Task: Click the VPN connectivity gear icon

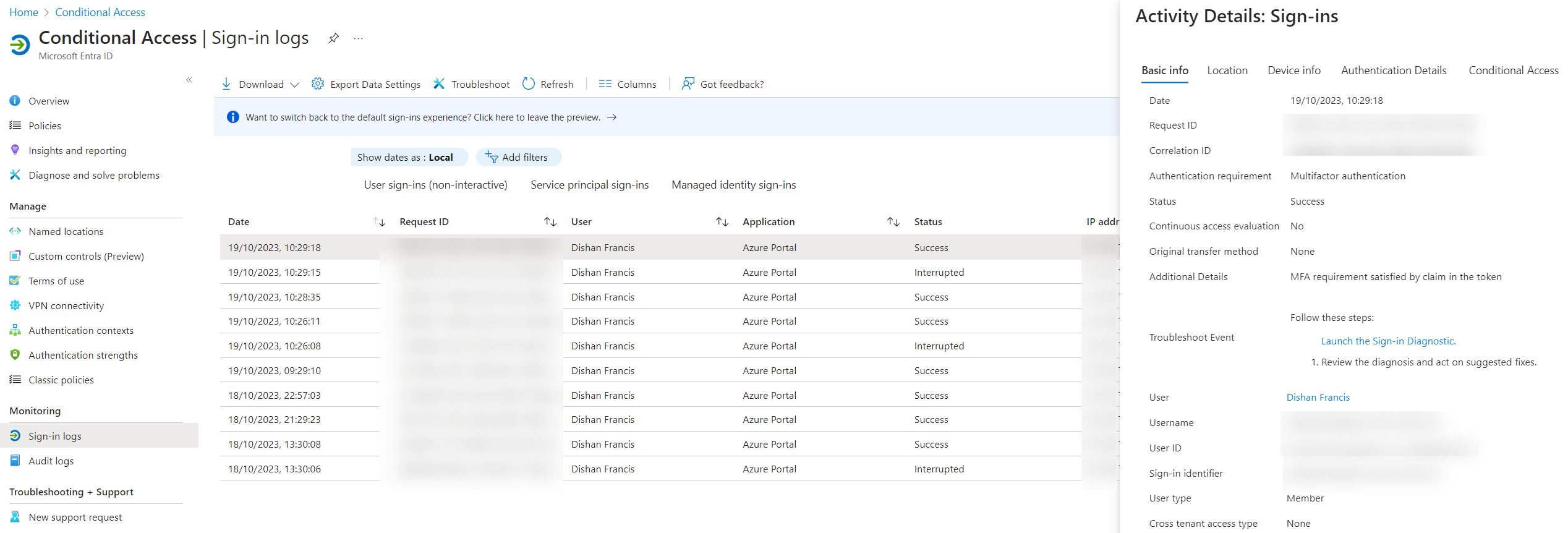Action: [x=15, y=305]
